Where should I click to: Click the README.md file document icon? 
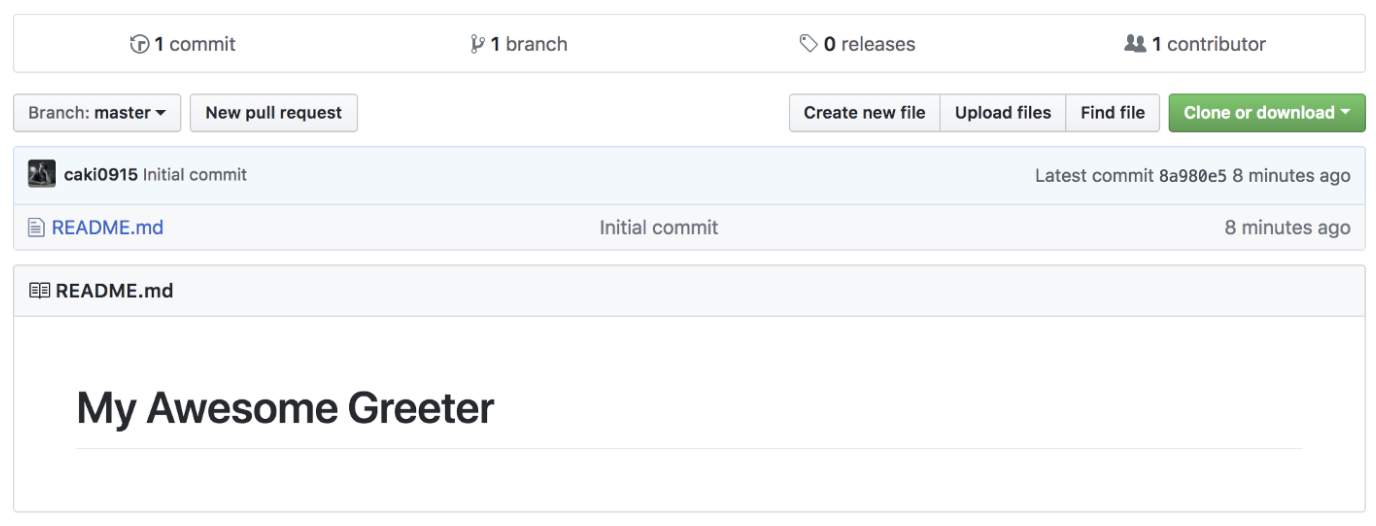(x=36, y=228)
